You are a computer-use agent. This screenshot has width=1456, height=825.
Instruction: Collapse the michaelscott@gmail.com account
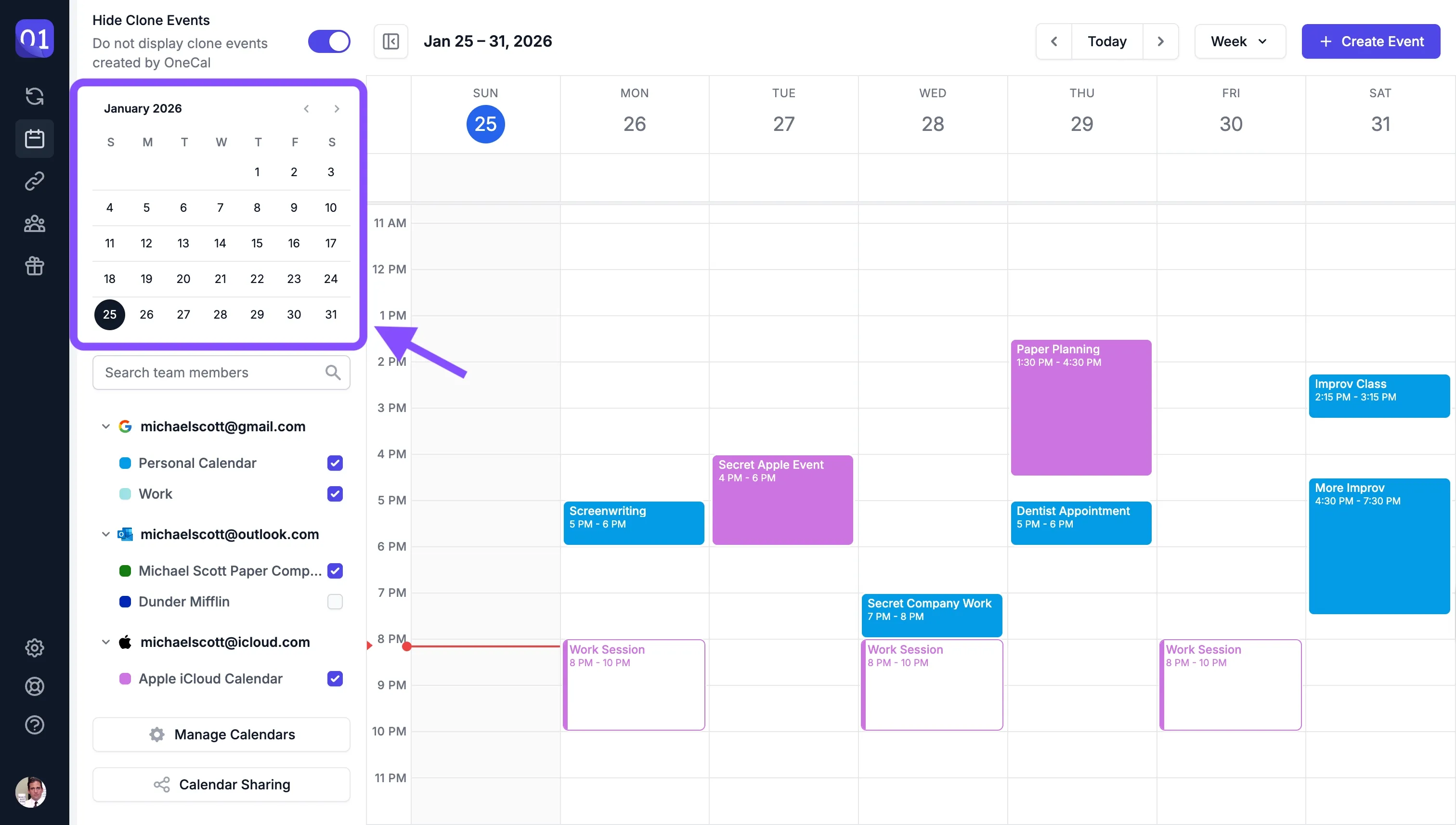105,426
